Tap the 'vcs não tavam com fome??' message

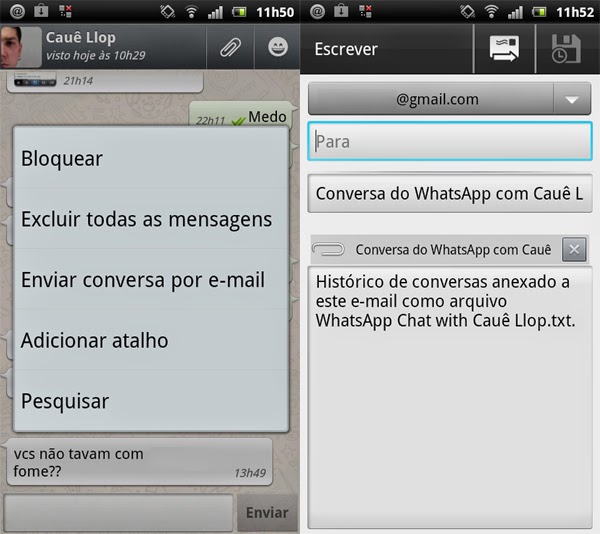tap(139, 462)
